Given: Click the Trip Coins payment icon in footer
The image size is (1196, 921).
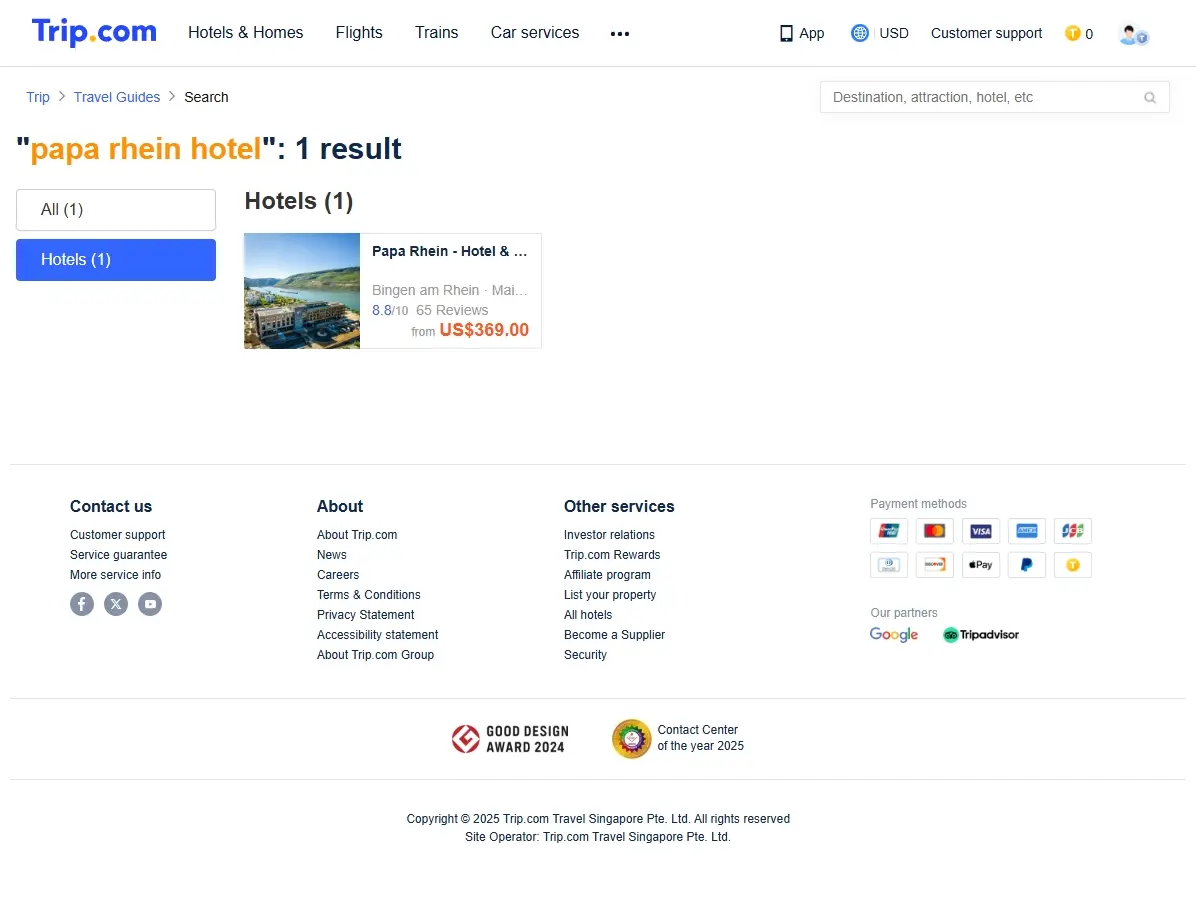Looking at the screenshot, I should pos(1072,565).
